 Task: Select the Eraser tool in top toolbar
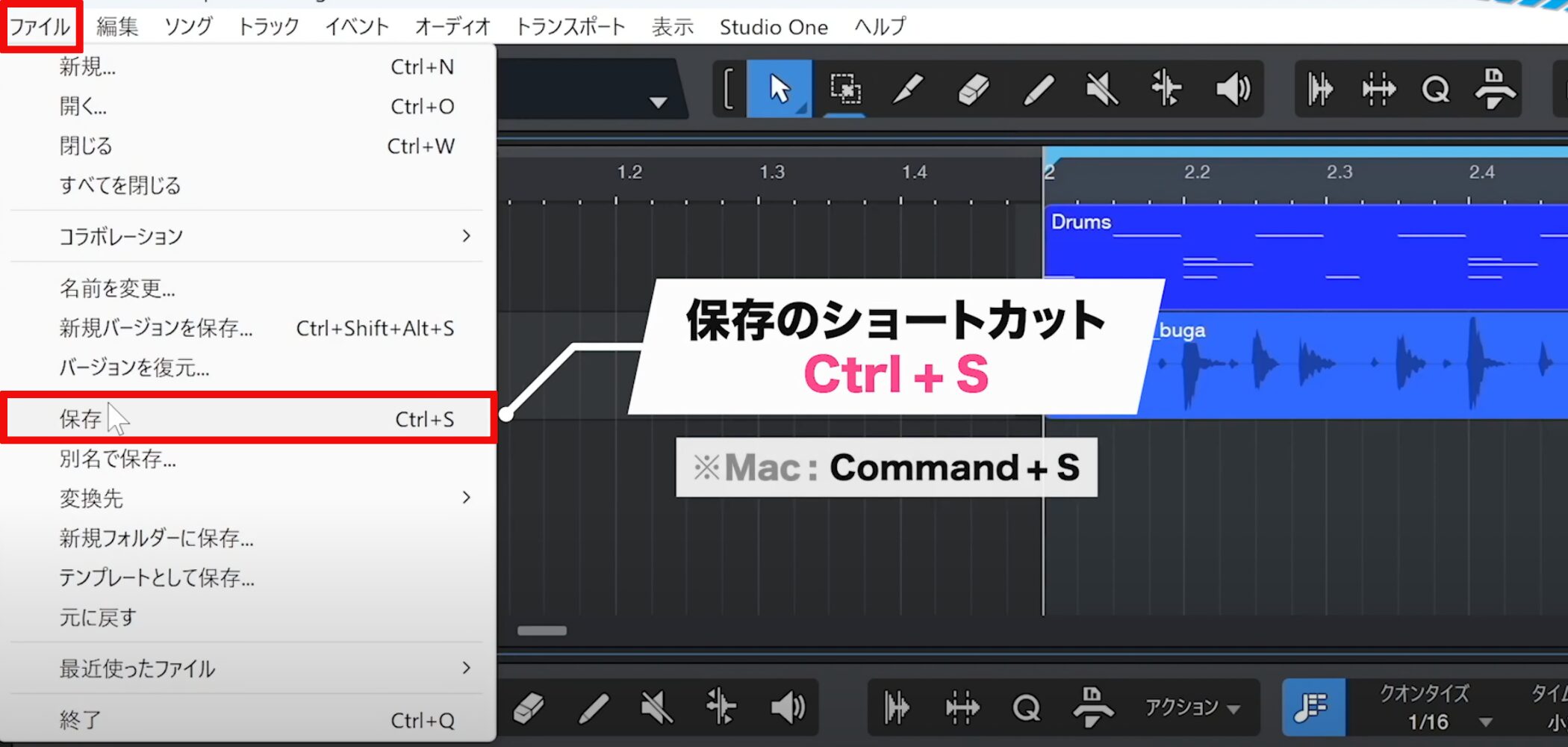[x=973, y=89]
